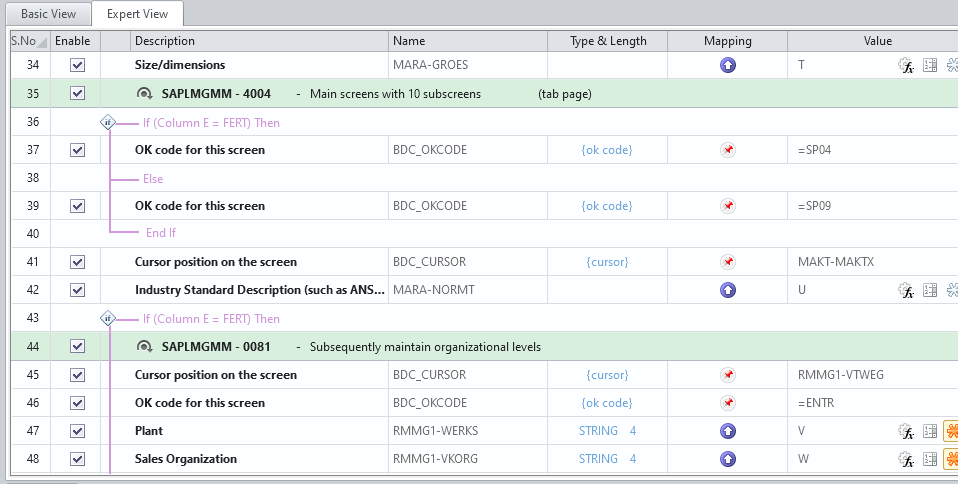Disable the Plant row checkbox
Screen dimensions: 958x484
(x=78, y=431)
